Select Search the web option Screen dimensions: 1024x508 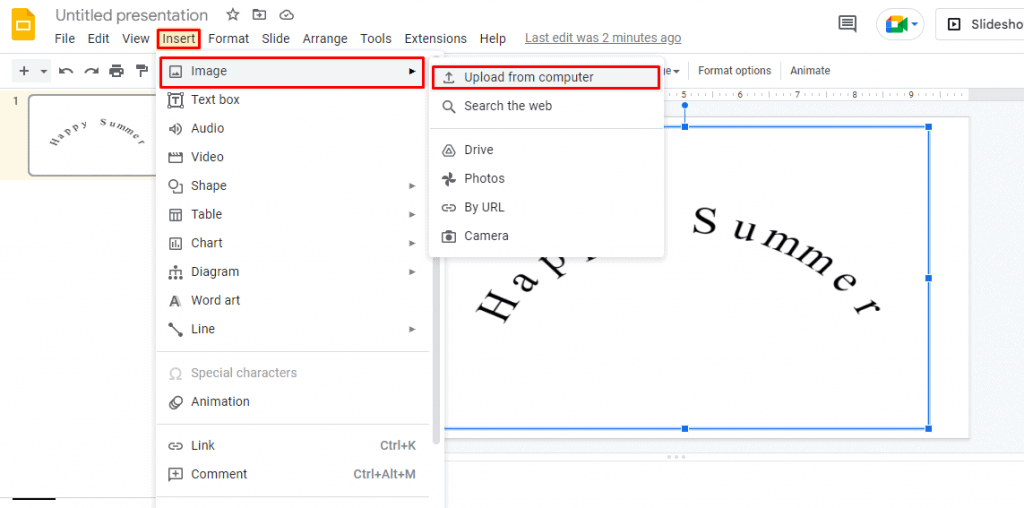(x=547, y=106)
